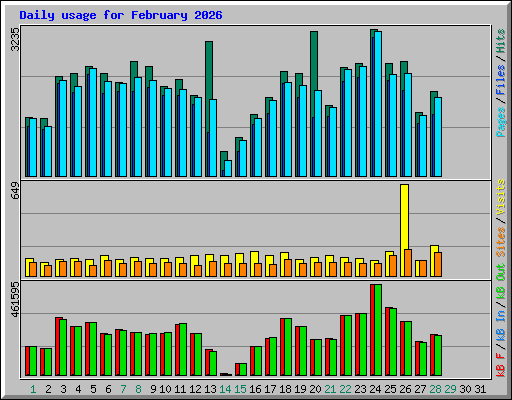Click the cyan pages bar for day 14

click(x=228, y=168)
